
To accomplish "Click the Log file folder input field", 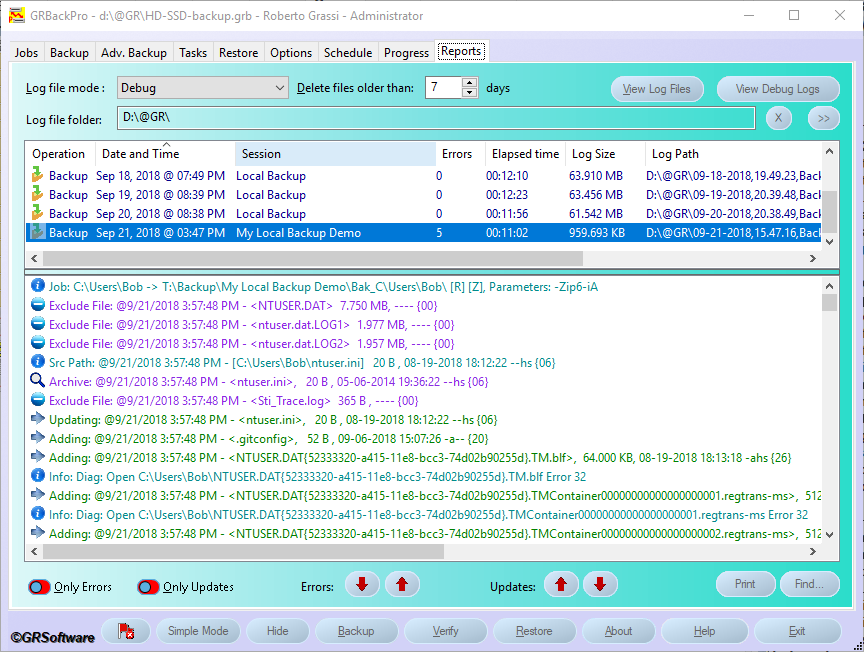I will point(436,118).
